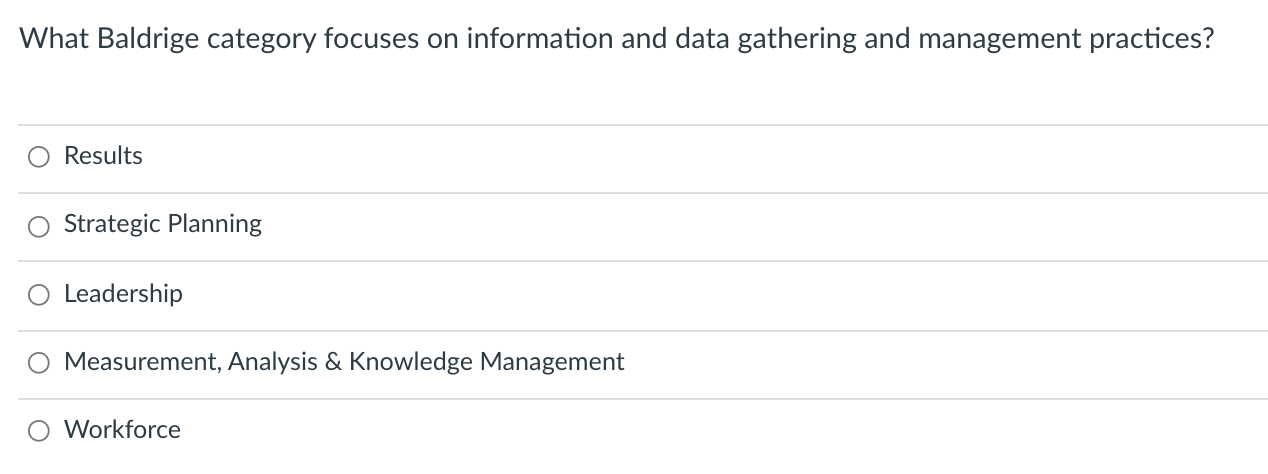Click the word 'What' starting the question
The width and height of the screenshot is (1268, 474).
pos(54,40)
